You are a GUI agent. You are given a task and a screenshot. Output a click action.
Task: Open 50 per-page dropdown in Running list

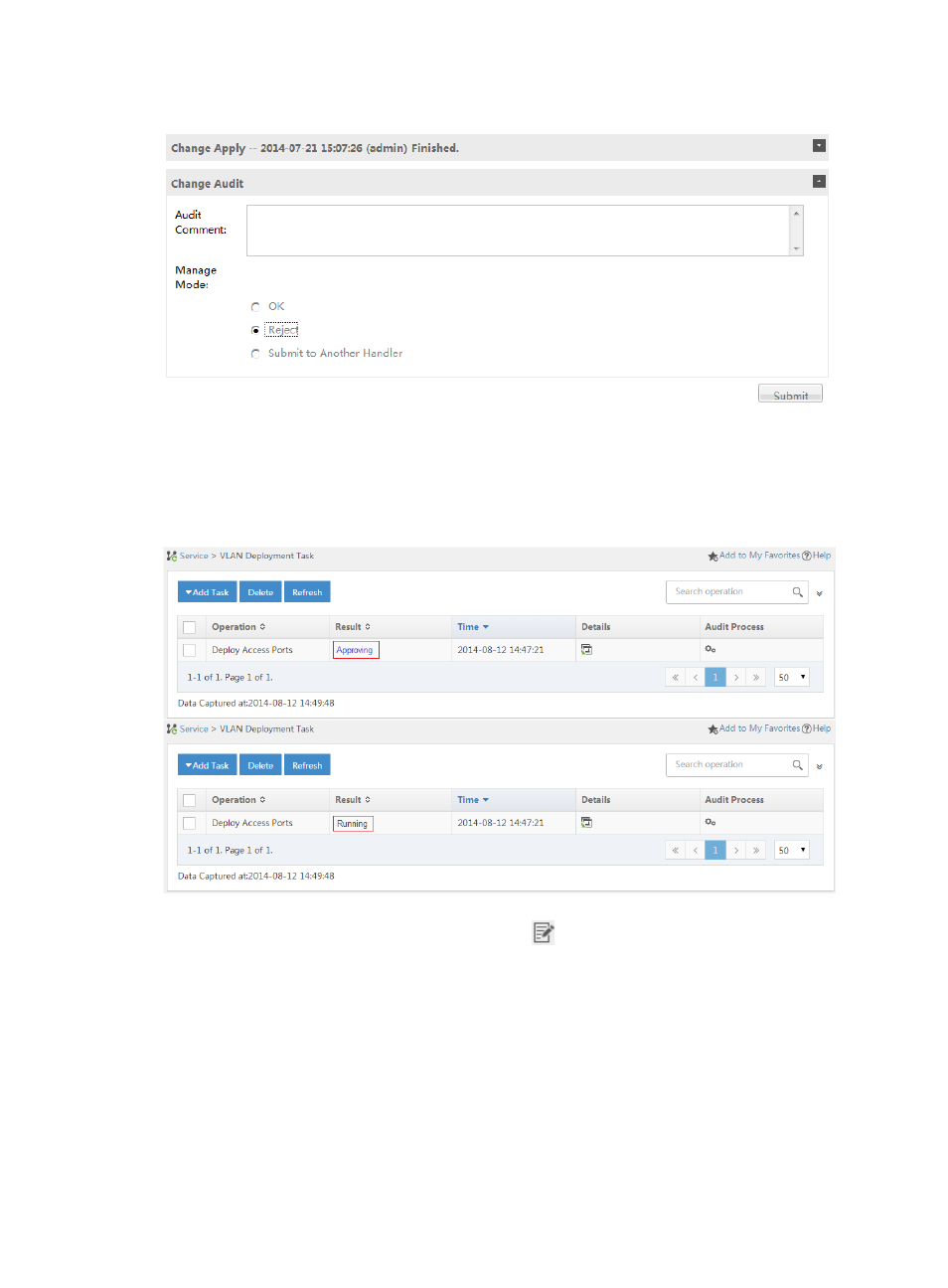792,851
